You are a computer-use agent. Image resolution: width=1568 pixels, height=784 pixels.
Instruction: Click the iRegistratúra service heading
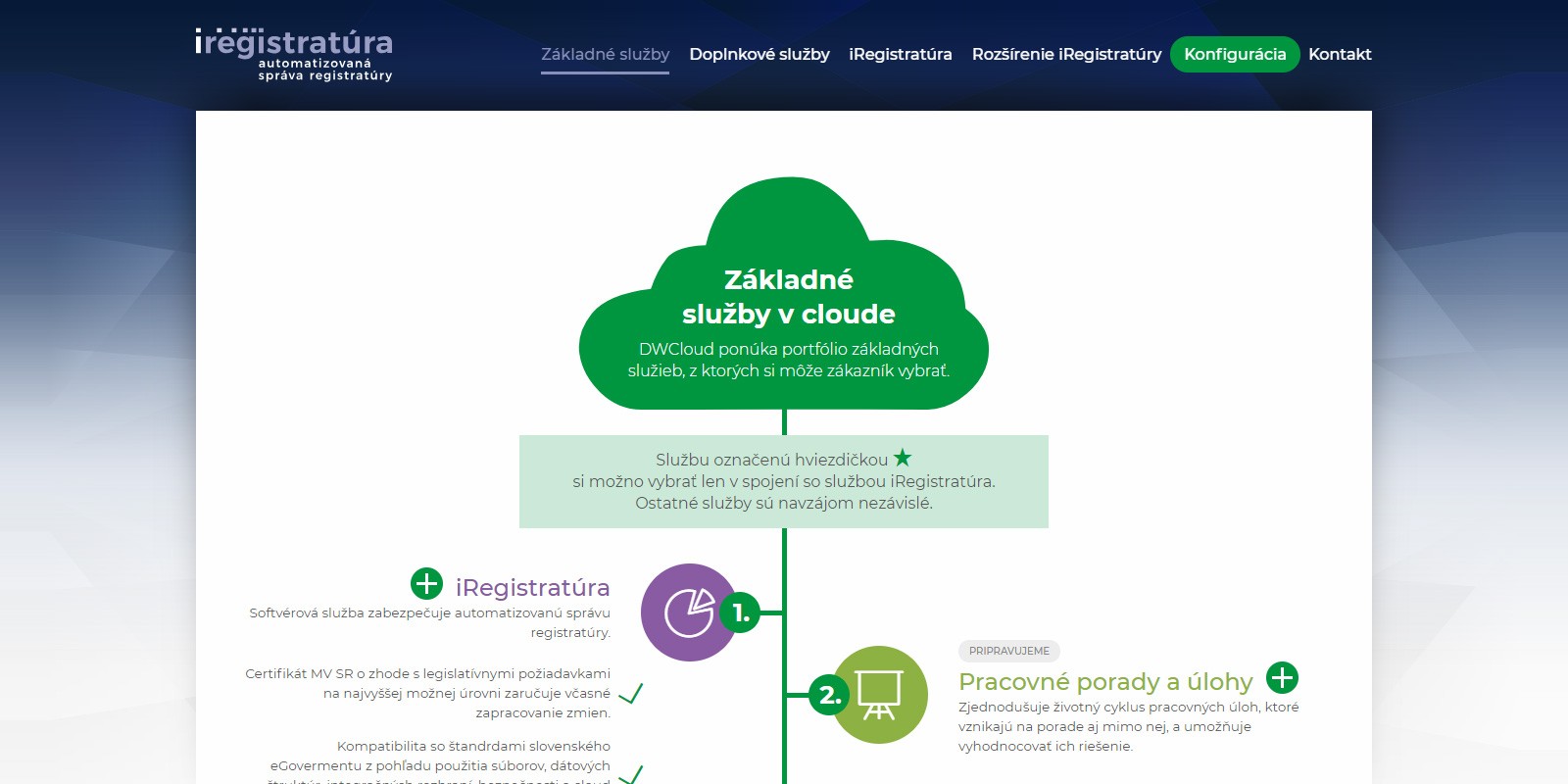[x=532, y=587]
